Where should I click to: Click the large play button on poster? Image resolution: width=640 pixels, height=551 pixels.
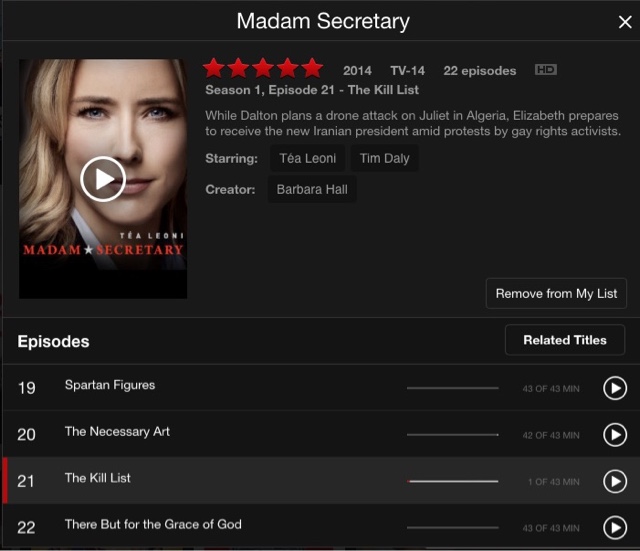103,179
